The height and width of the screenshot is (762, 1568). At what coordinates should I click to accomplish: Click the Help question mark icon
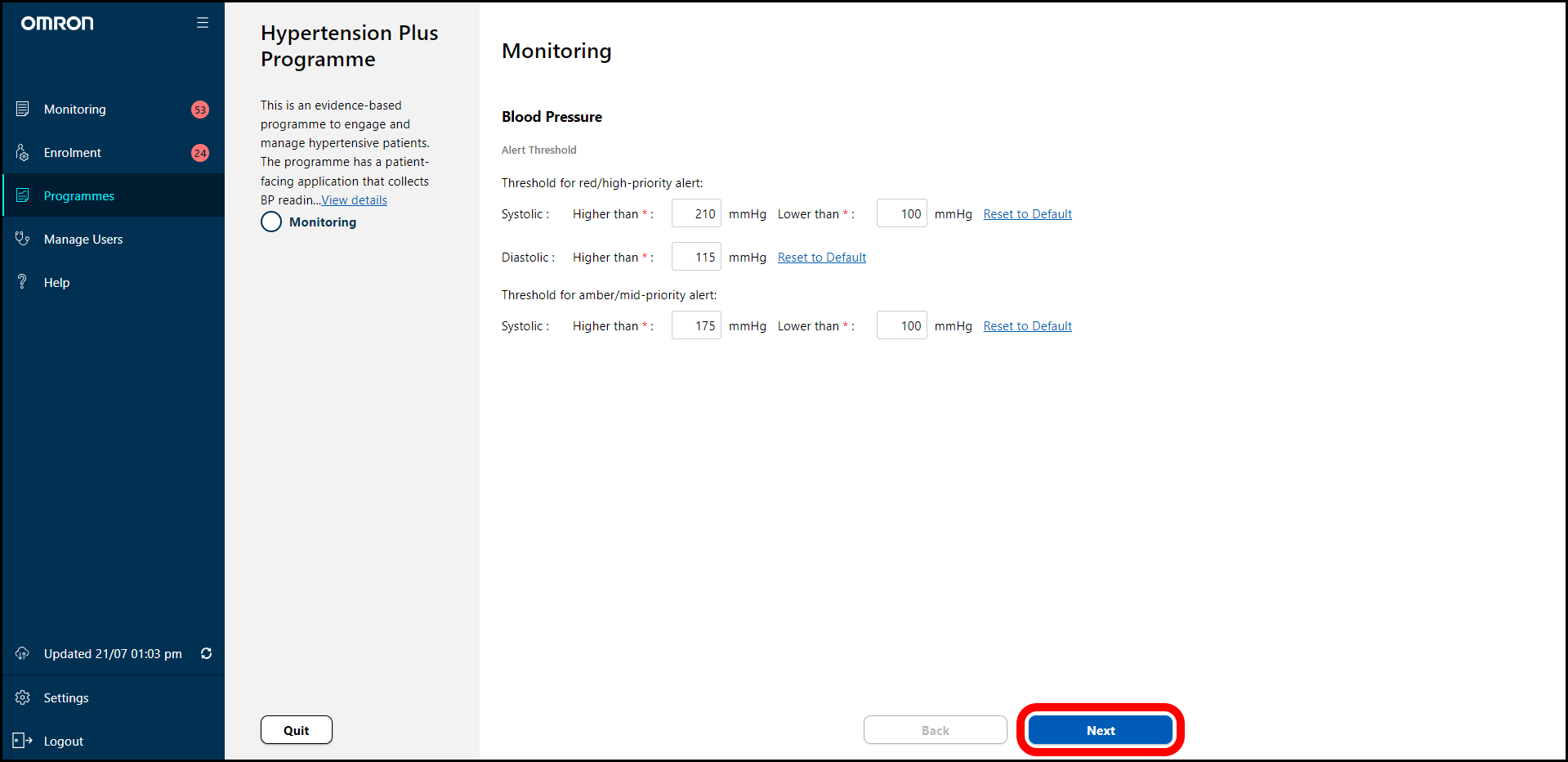tap(23, 282)
